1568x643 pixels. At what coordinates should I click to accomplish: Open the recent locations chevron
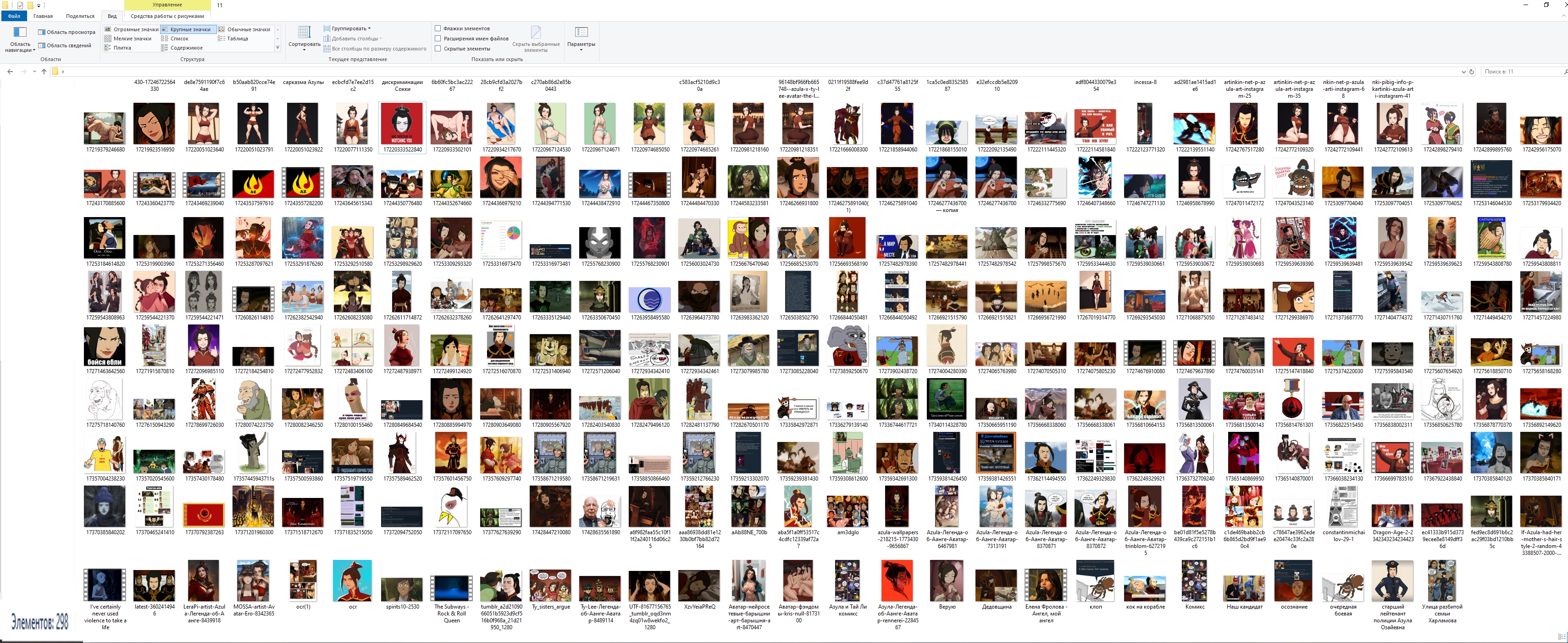[34, 72]
